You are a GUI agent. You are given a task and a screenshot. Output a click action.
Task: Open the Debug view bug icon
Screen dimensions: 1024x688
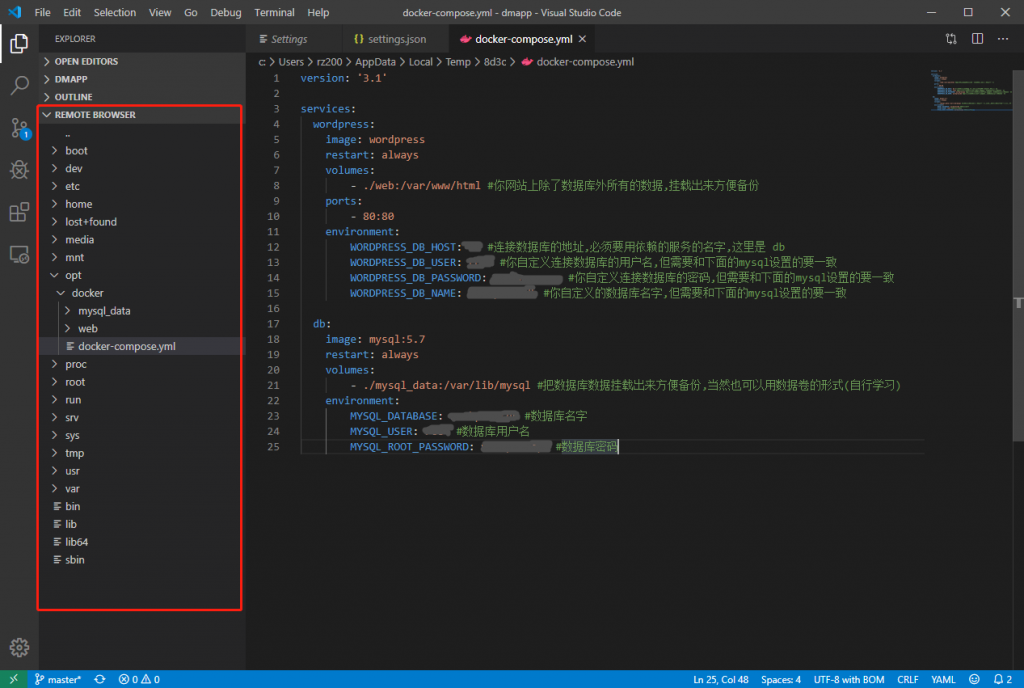[x=19, y=170]
